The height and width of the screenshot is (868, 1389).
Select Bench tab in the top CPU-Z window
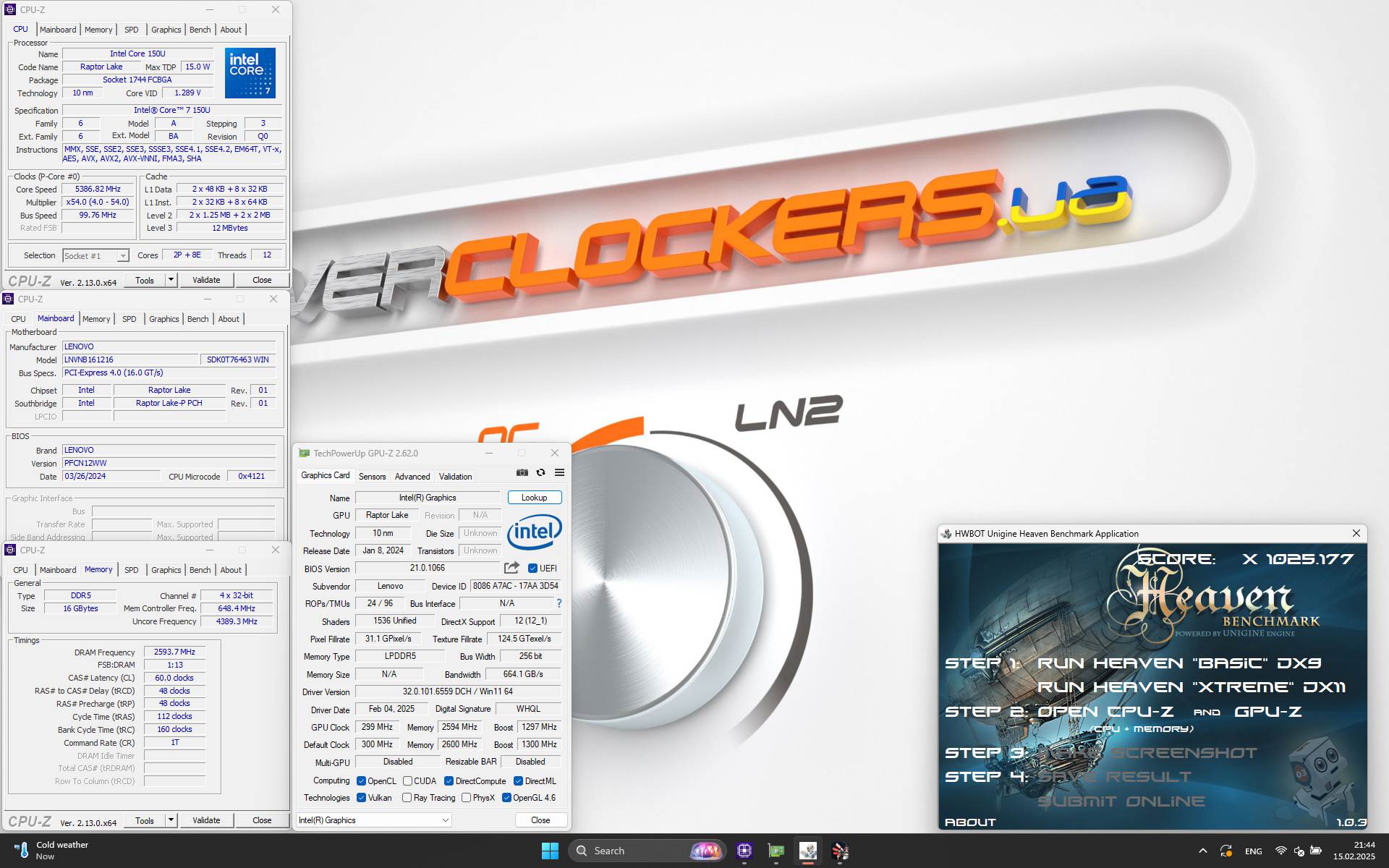(x=200, y=30)
